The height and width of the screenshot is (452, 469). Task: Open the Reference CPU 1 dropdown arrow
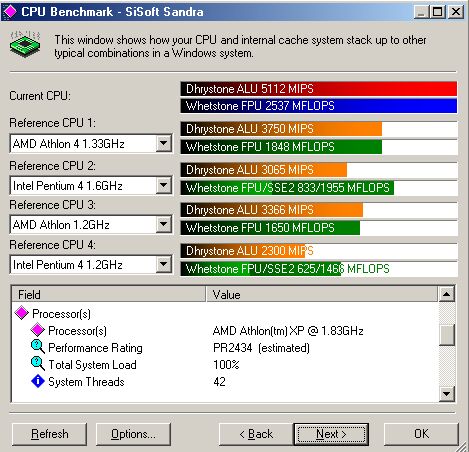coord(164,144)
